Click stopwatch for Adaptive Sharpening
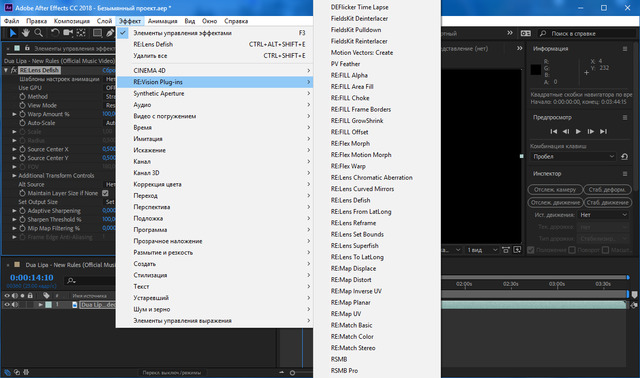Screen dimensions: 640x378 22,211
